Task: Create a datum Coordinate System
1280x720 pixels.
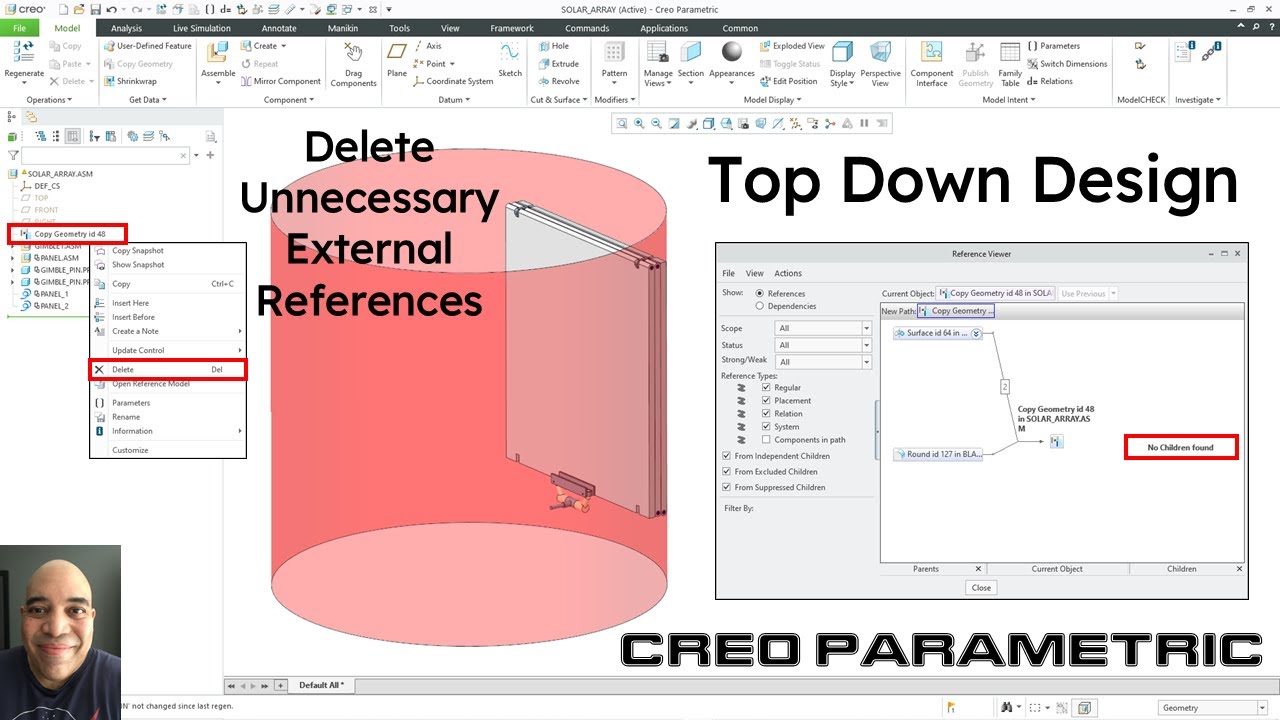Action: coord(453,82)
